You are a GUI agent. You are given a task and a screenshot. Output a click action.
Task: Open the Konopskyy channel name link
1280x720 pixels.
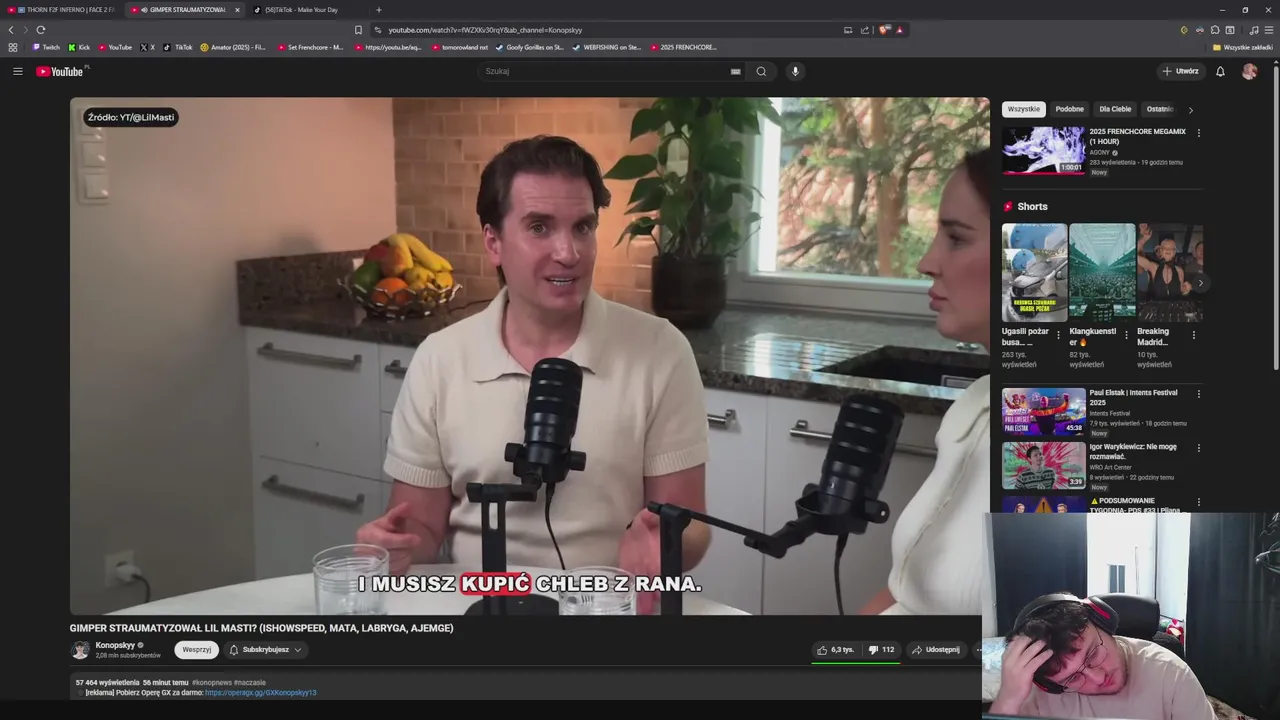click(x=114, y=645)
